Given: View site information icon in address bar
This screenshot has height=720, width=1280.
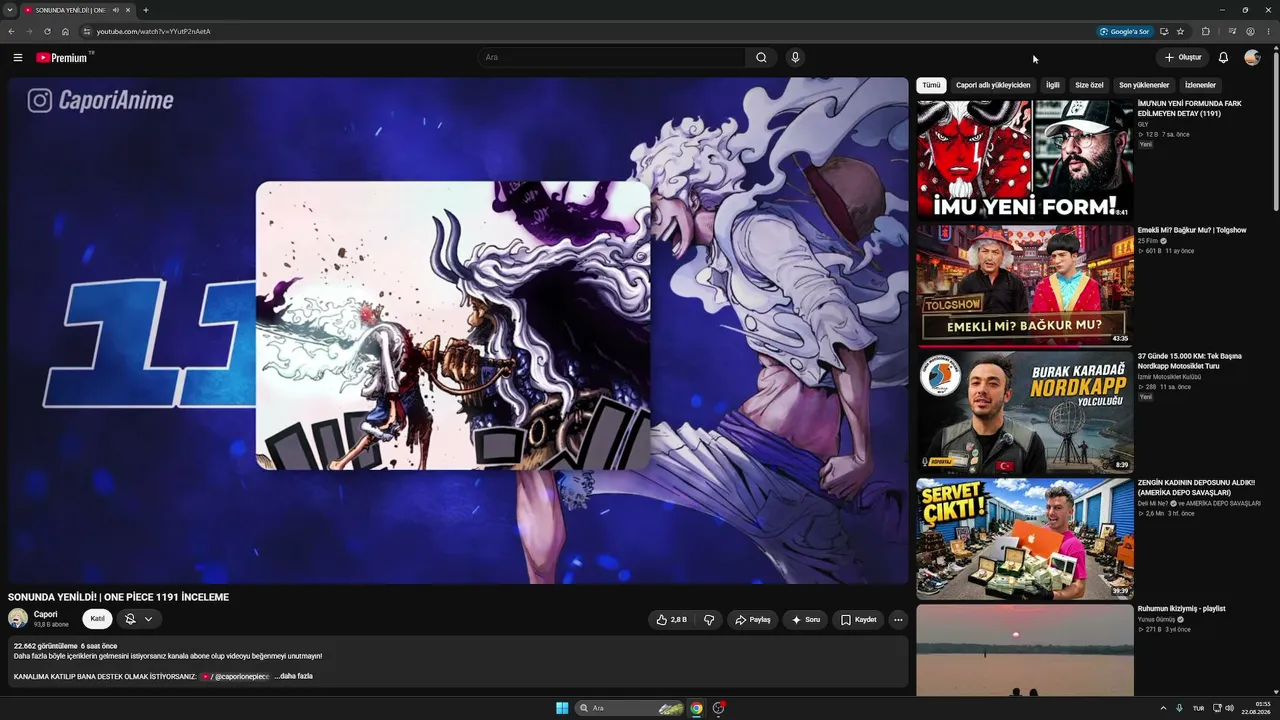Looking at the screenshot, I should click(x=87, y=31).
